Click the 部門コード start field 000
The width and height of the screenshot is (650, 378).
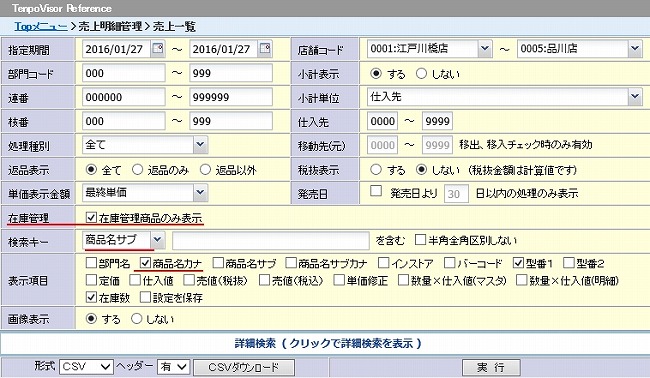coord(124,73)
